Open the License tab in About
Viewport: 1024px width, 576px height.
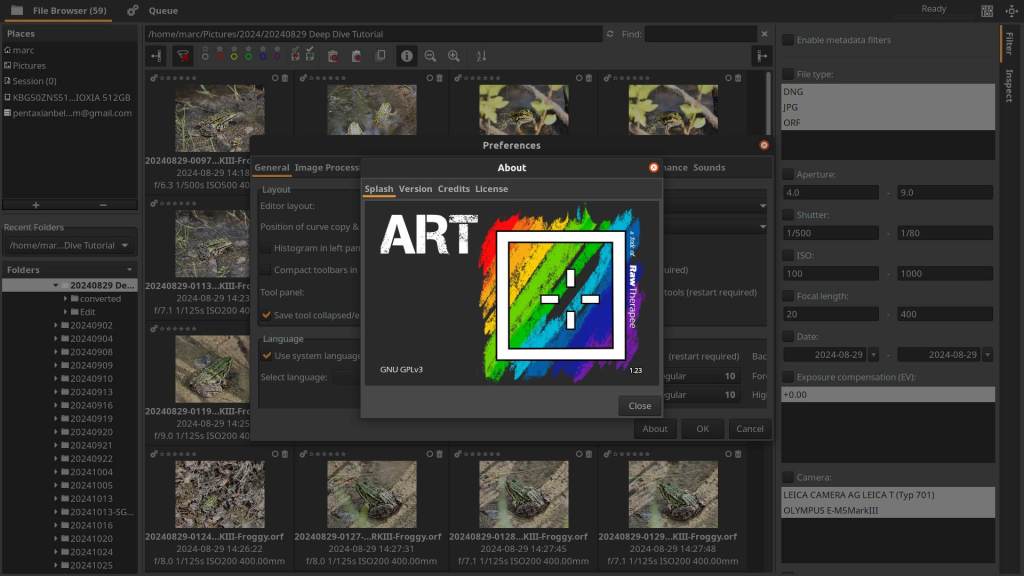(491, 189)
